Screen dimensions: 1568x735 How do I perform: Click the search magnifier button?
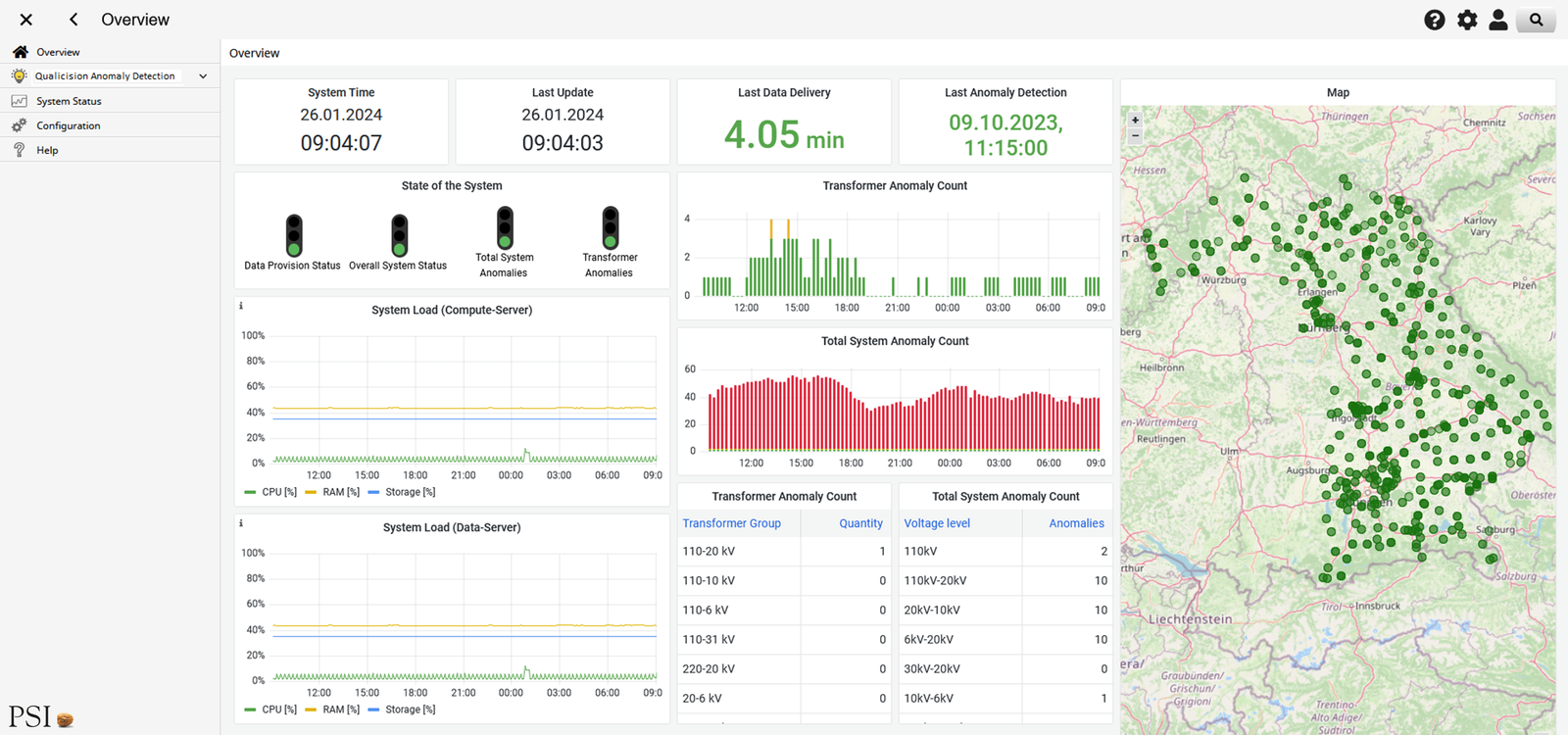click(x=1536, y=20)
